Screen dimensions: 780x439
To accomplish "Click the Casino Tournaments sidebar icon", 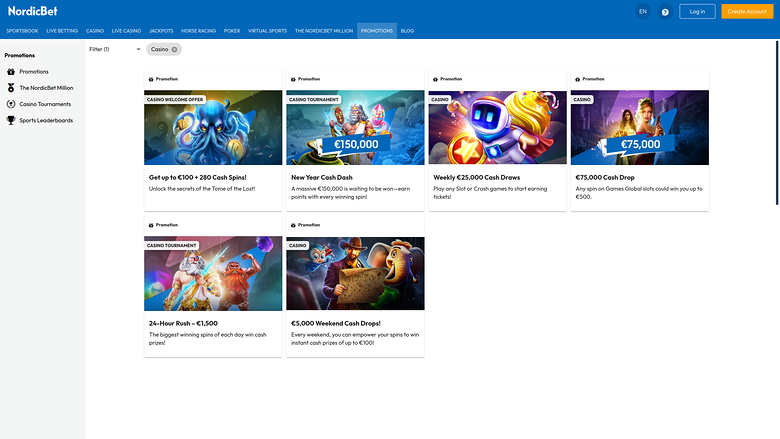I will tap(11, 104).
